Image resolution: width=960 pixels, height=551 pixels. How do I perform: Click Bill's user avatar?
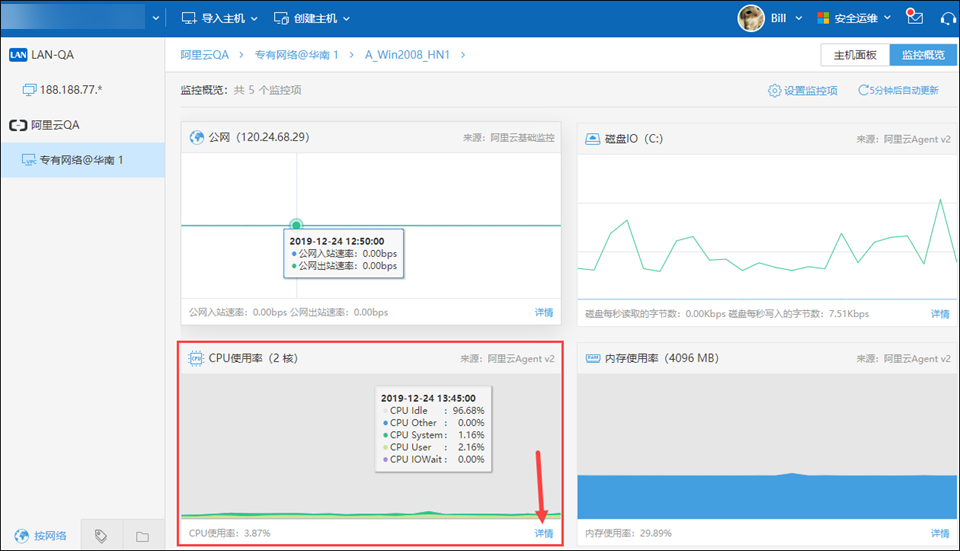pyautogui.click(x=751, y=18)
